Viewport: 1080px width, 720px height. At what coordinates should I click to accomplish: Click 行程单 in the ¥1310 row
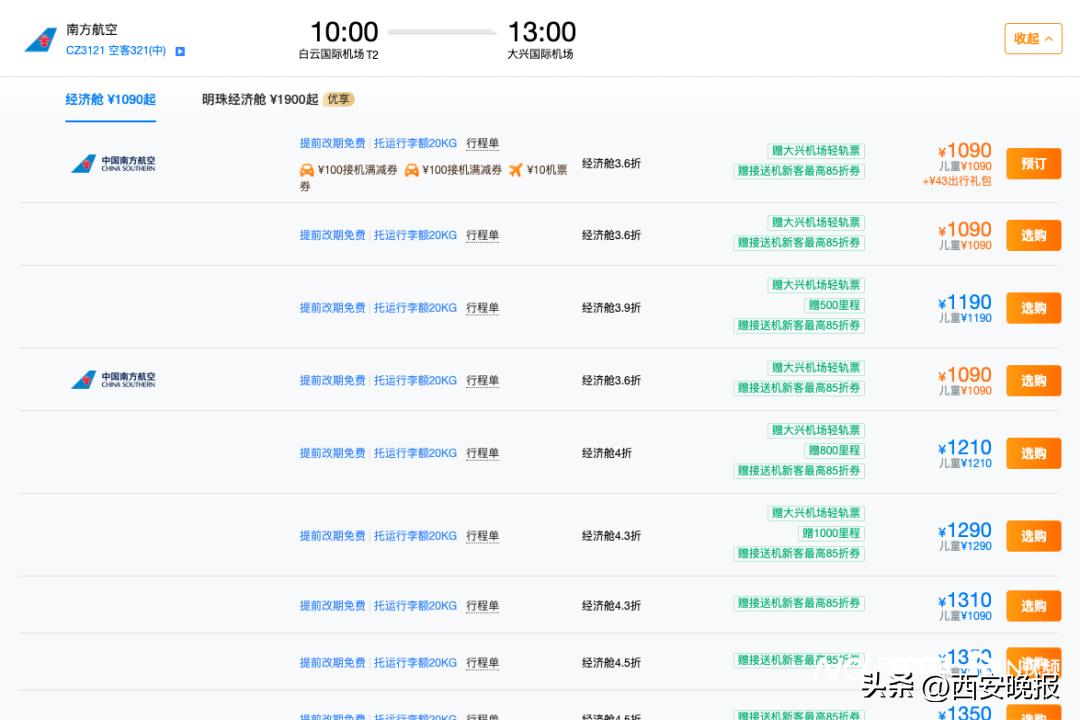tap(482, 606)
